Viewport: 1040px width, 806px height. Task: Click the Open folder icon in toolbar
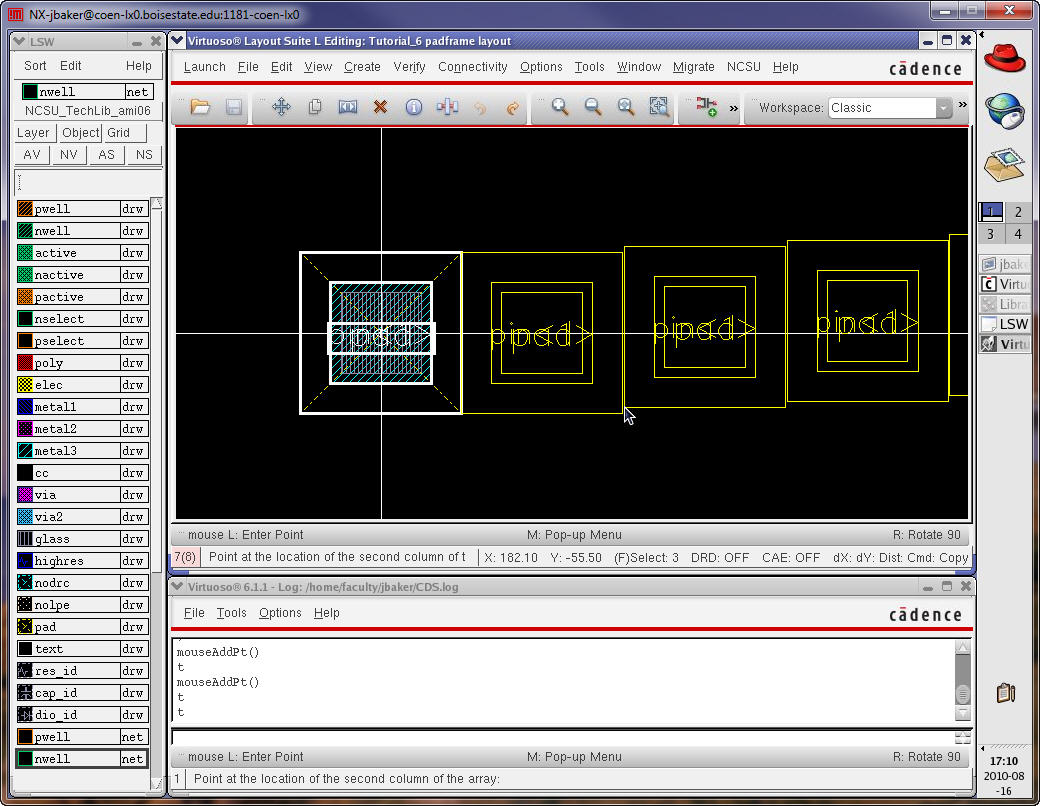tap(200, 108)
